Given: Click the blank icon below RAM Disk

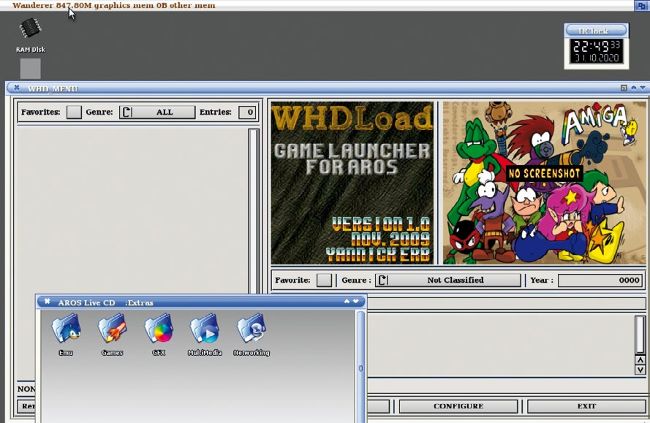Looking at the screenshot, I should [30, 68].
